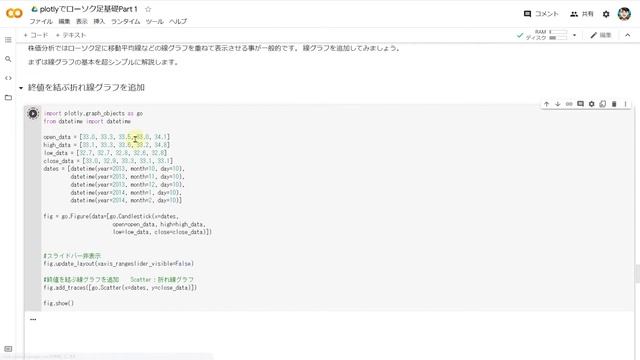Click the fig = go.Figure line

(x=111, y=216)
